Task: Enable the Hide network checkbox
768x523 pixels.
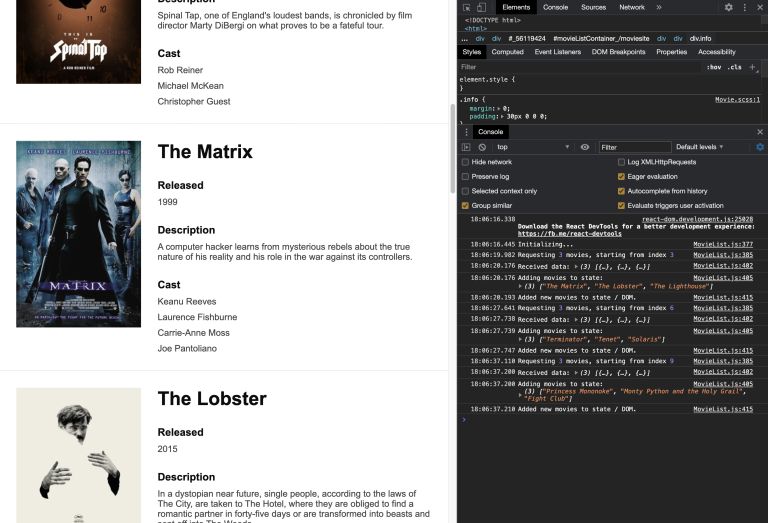Action: pyautogui.click(x=466, y=162)
